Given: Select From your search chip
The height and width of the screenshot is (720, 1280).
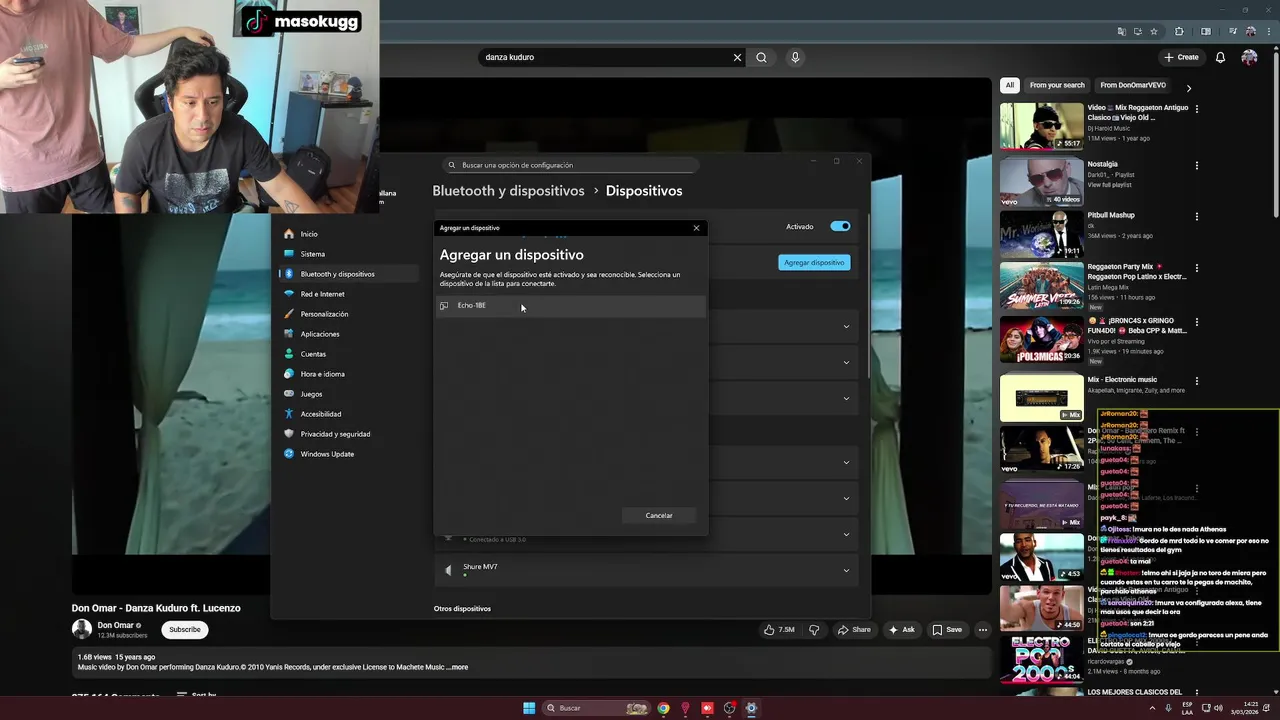Looking at the screenshot, I should point(1057,85).
